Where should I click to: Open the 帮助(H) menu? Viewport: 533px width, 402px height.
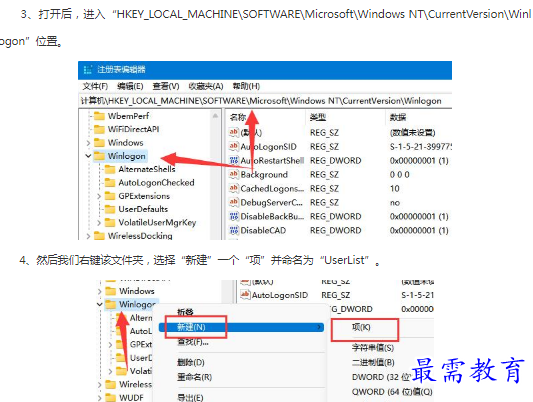[246, 86]
